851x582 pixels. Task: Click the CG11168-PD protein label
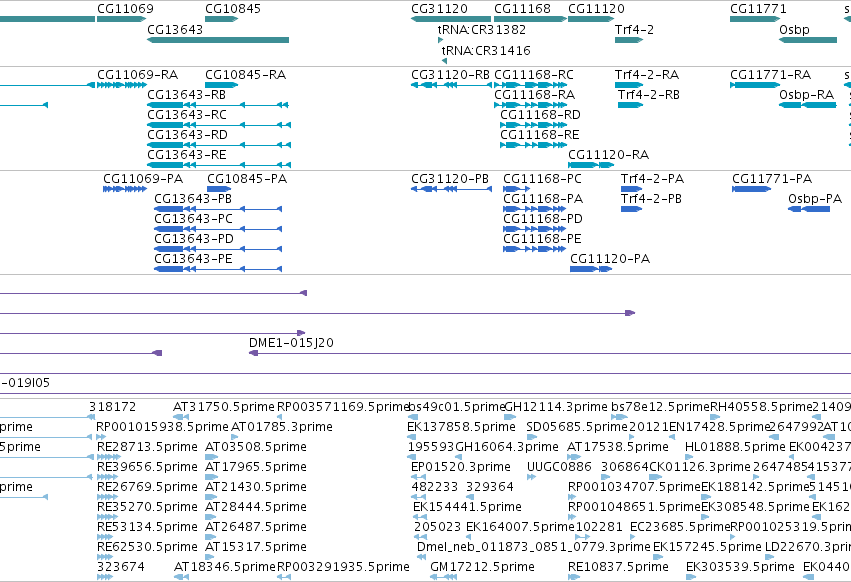543,219
